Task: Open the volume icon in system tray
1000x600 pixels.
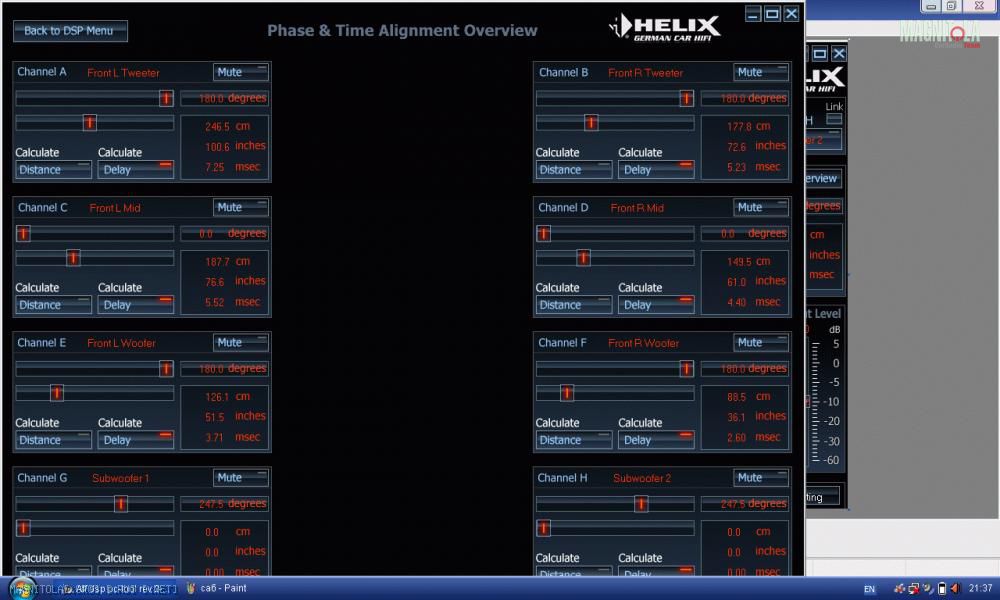Action: (x=955, y=589)
